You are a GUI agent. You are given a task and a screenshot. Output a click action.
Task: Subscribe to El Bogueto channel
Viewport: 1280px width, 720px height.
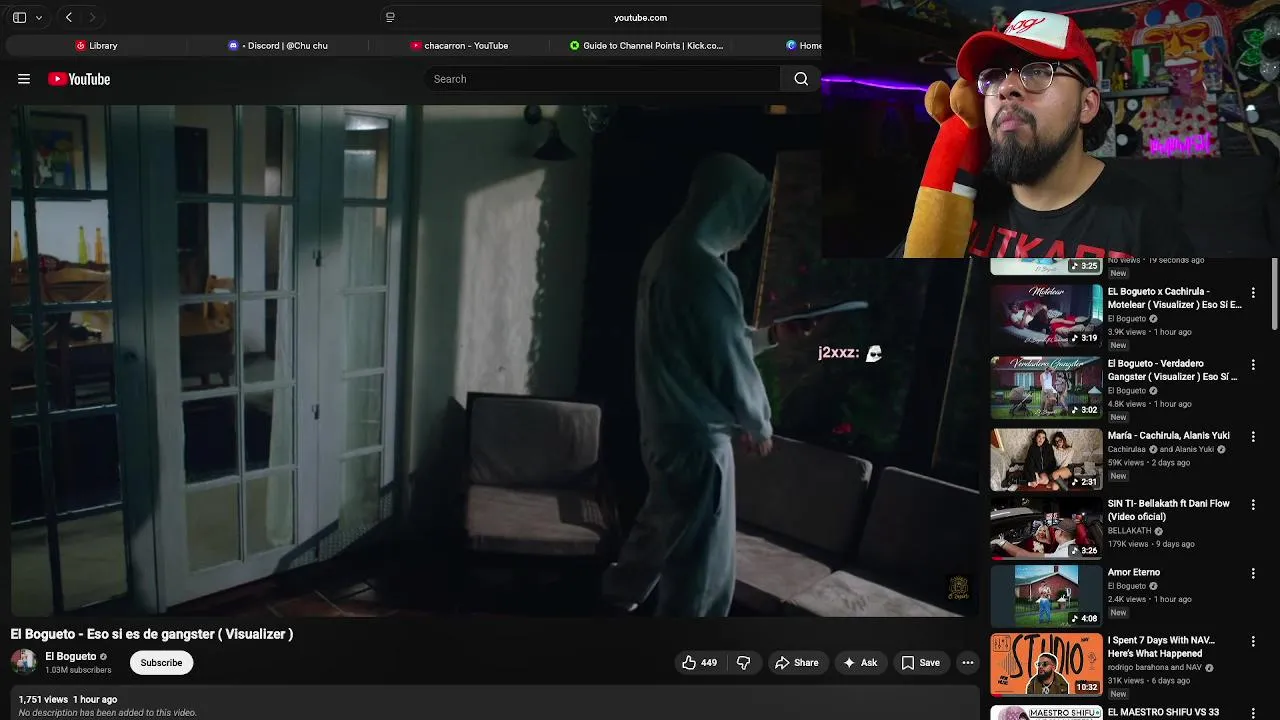coord(161,662)
